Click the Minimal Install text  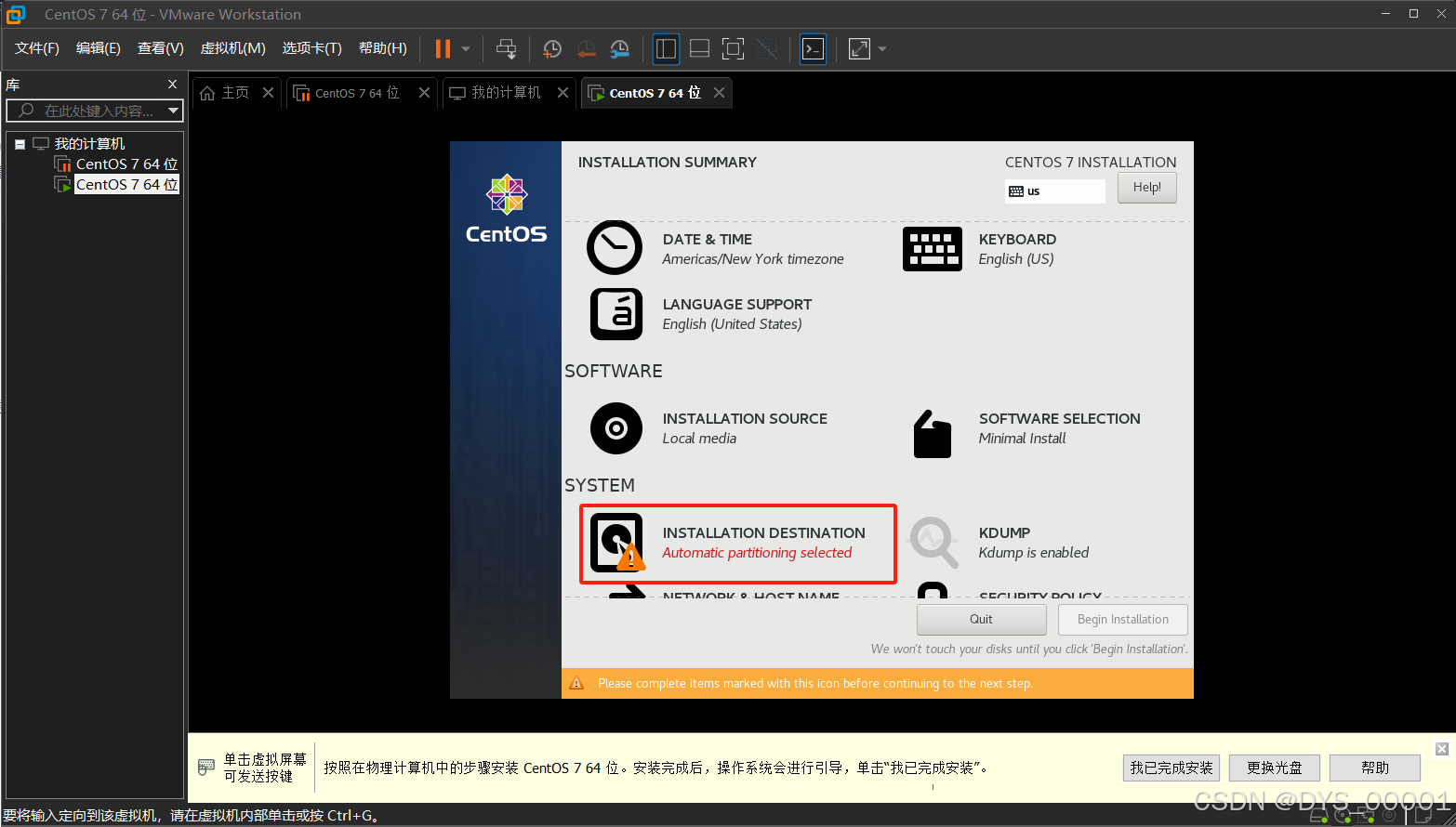[1022, 439]
